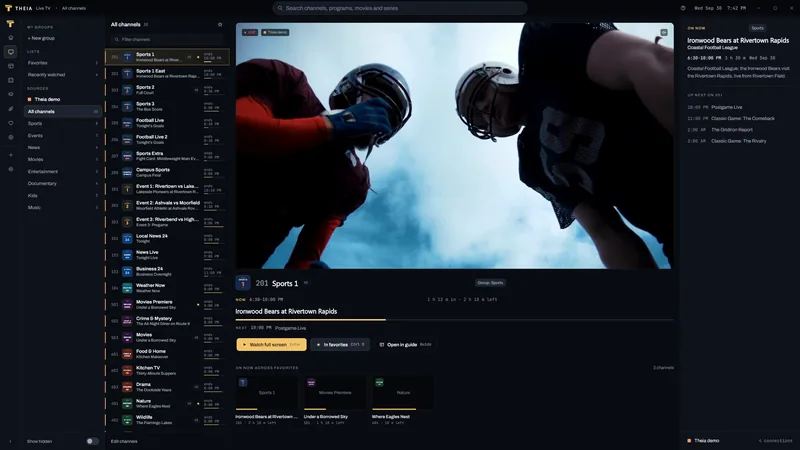The height and width of the screenshot is (450, 800).
Task: Click Edit channels link
Action: tap(124, 441)
